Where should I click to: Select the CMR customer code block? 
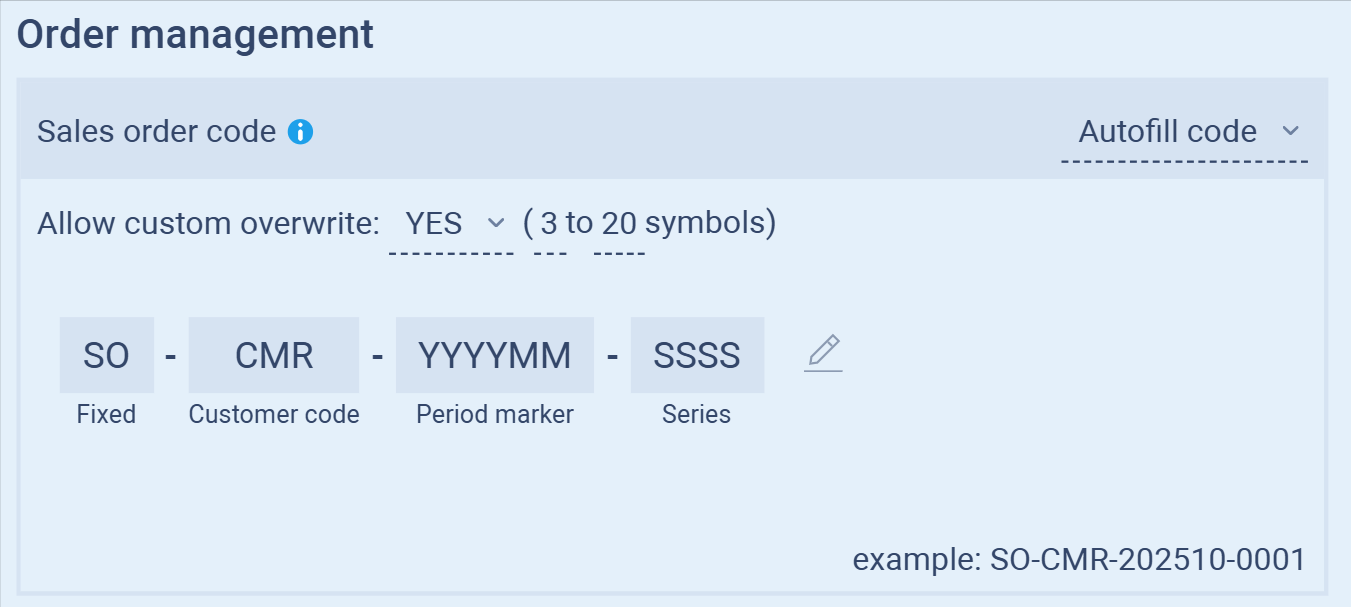(x=274, y=355)
